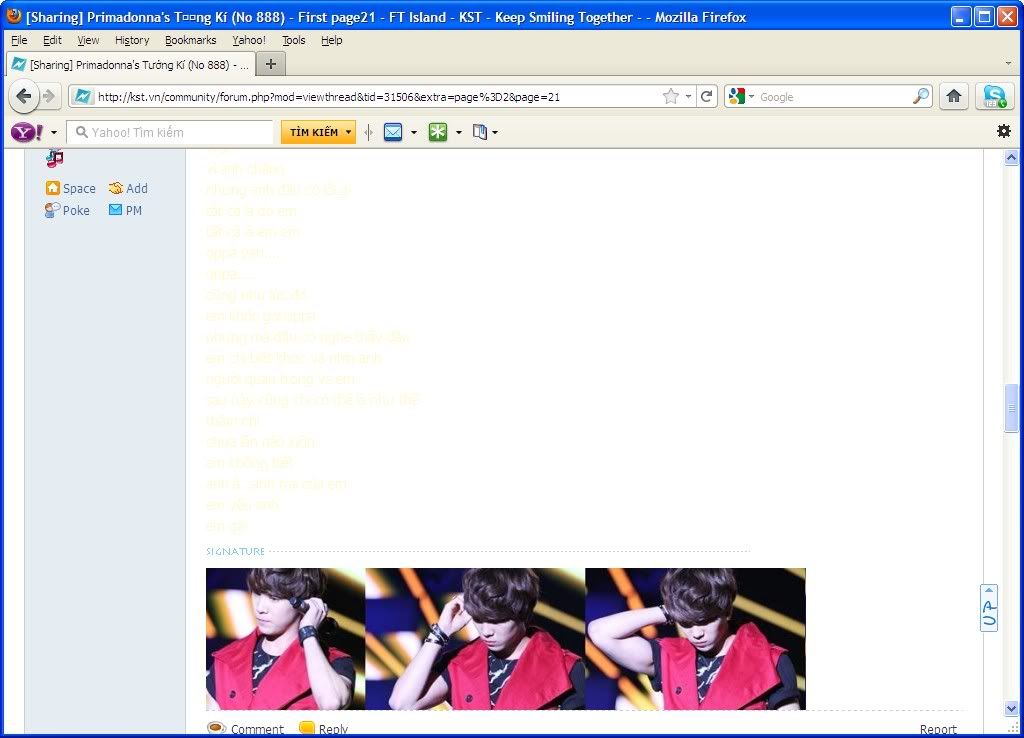Click the scrollbar down arrow

coord(1011,708)
